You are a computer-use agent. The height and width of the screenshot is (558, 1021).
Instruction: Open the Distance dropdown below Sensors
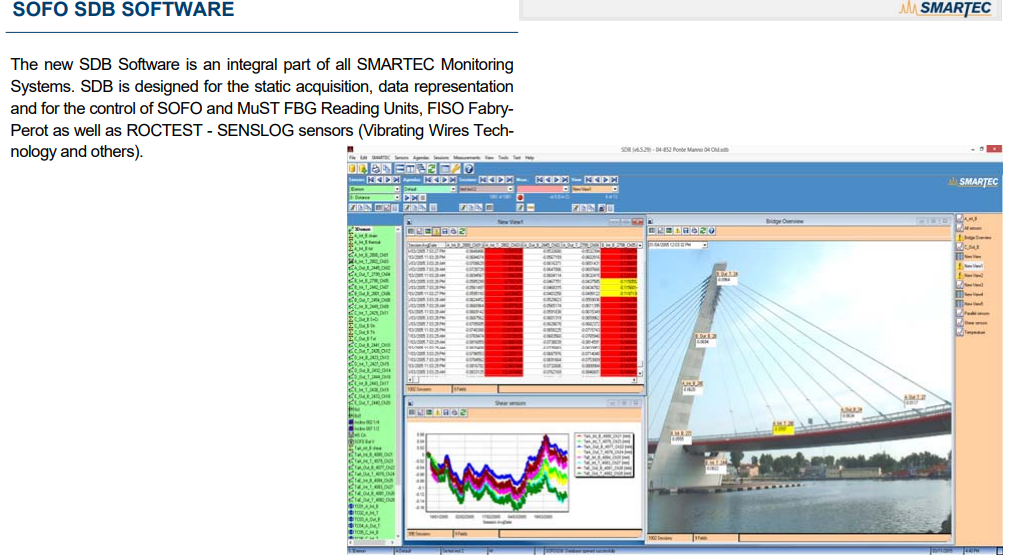(x=374, y=197)
